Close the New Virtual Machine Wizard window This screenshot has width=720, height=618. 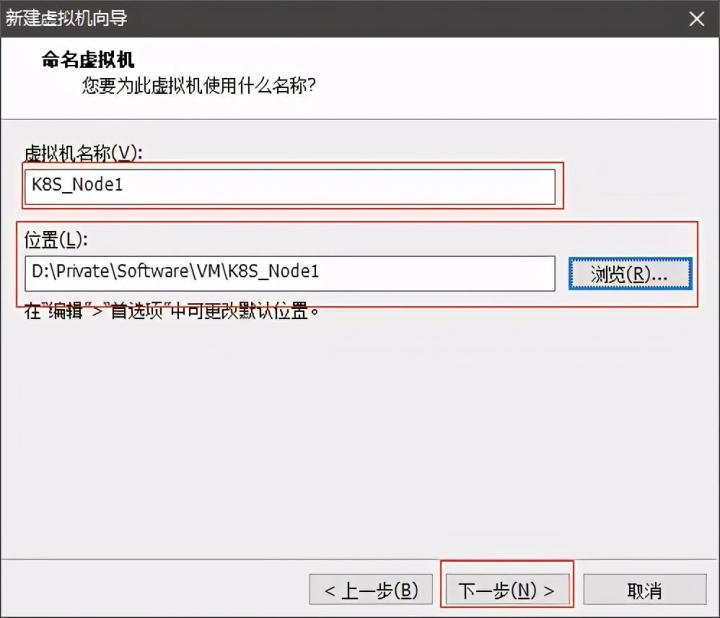coord(697,18)
